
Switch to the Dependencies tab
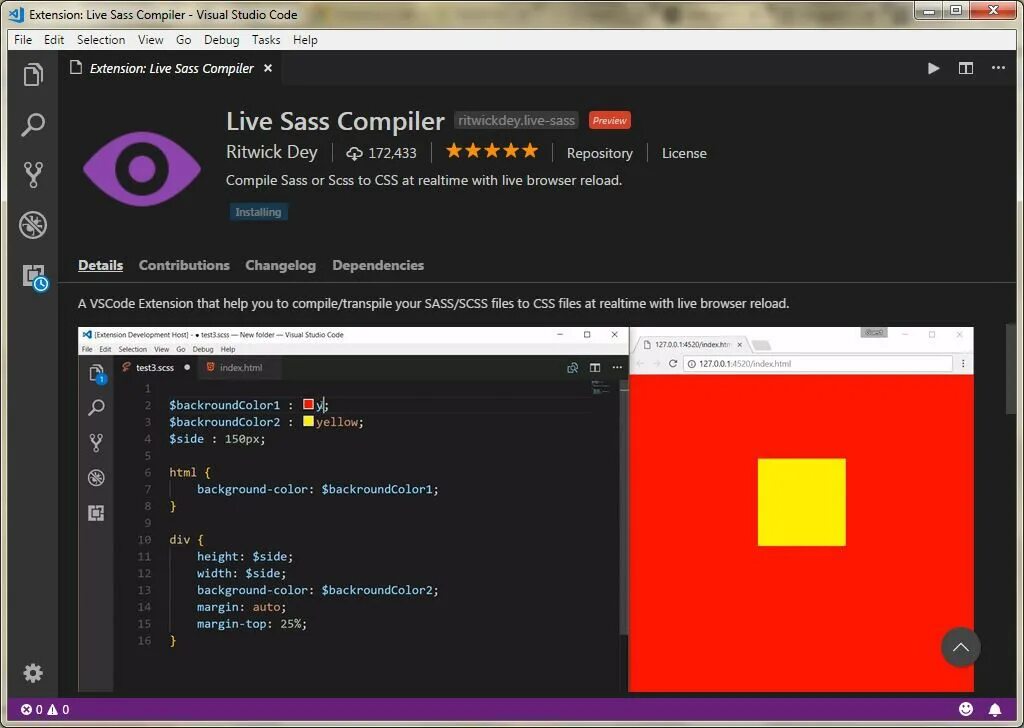[x=378, y=265]
